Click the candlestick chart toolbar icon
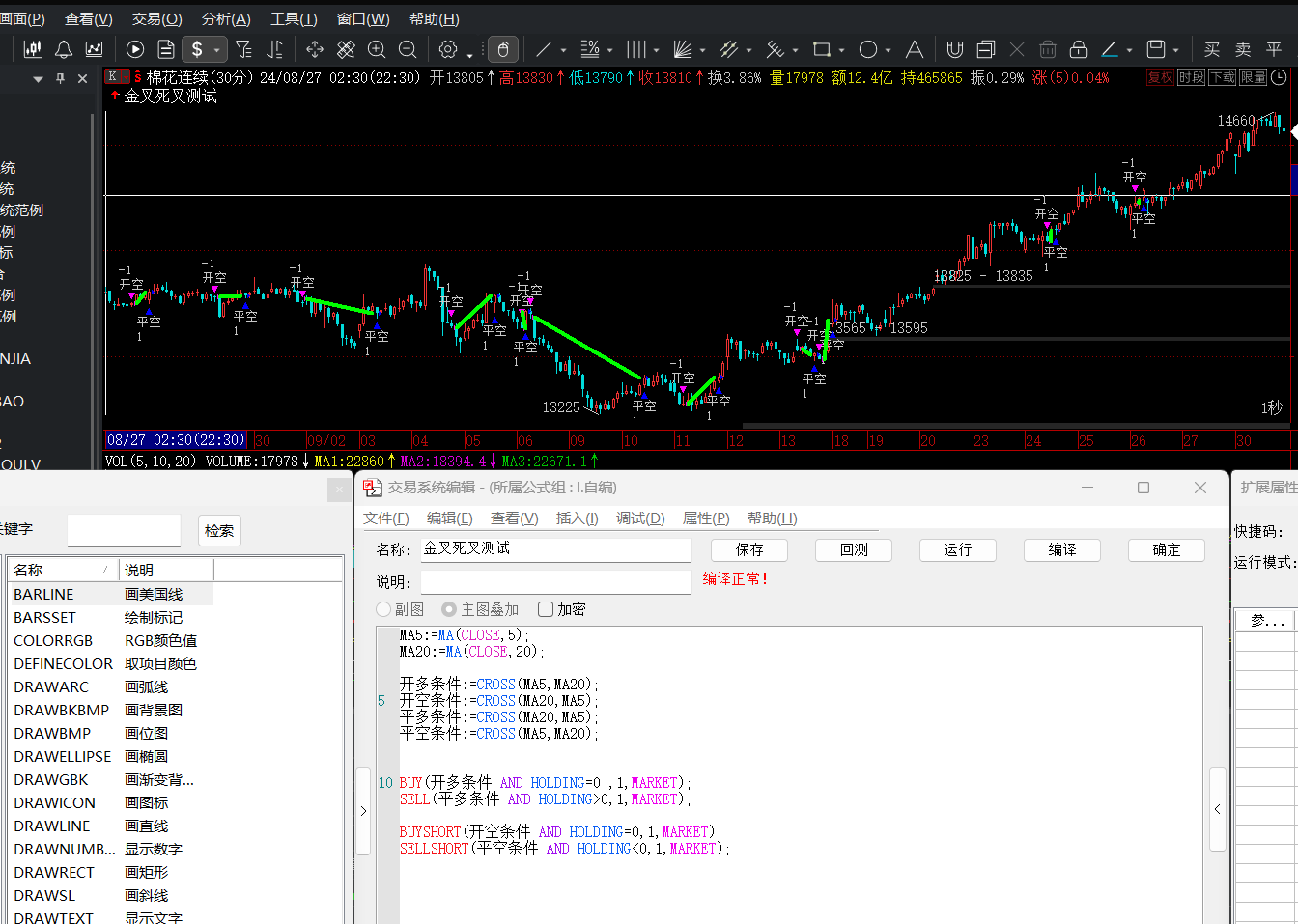The height and width of the screenshot is (924, 1298). click(x=33, y=49)
